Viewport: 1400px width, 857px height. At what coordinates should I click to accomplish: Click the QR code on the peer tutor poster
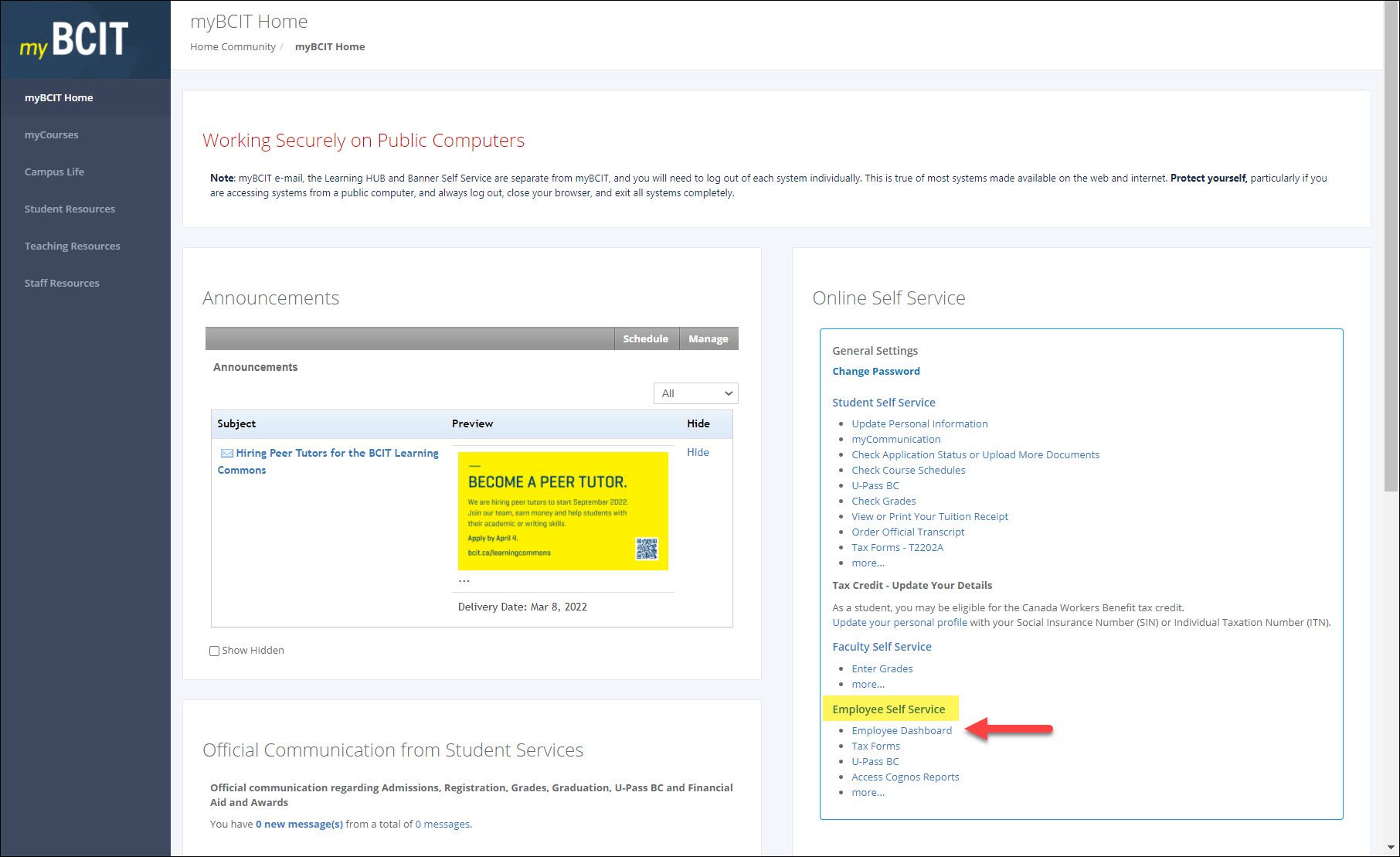coord(649,549)
